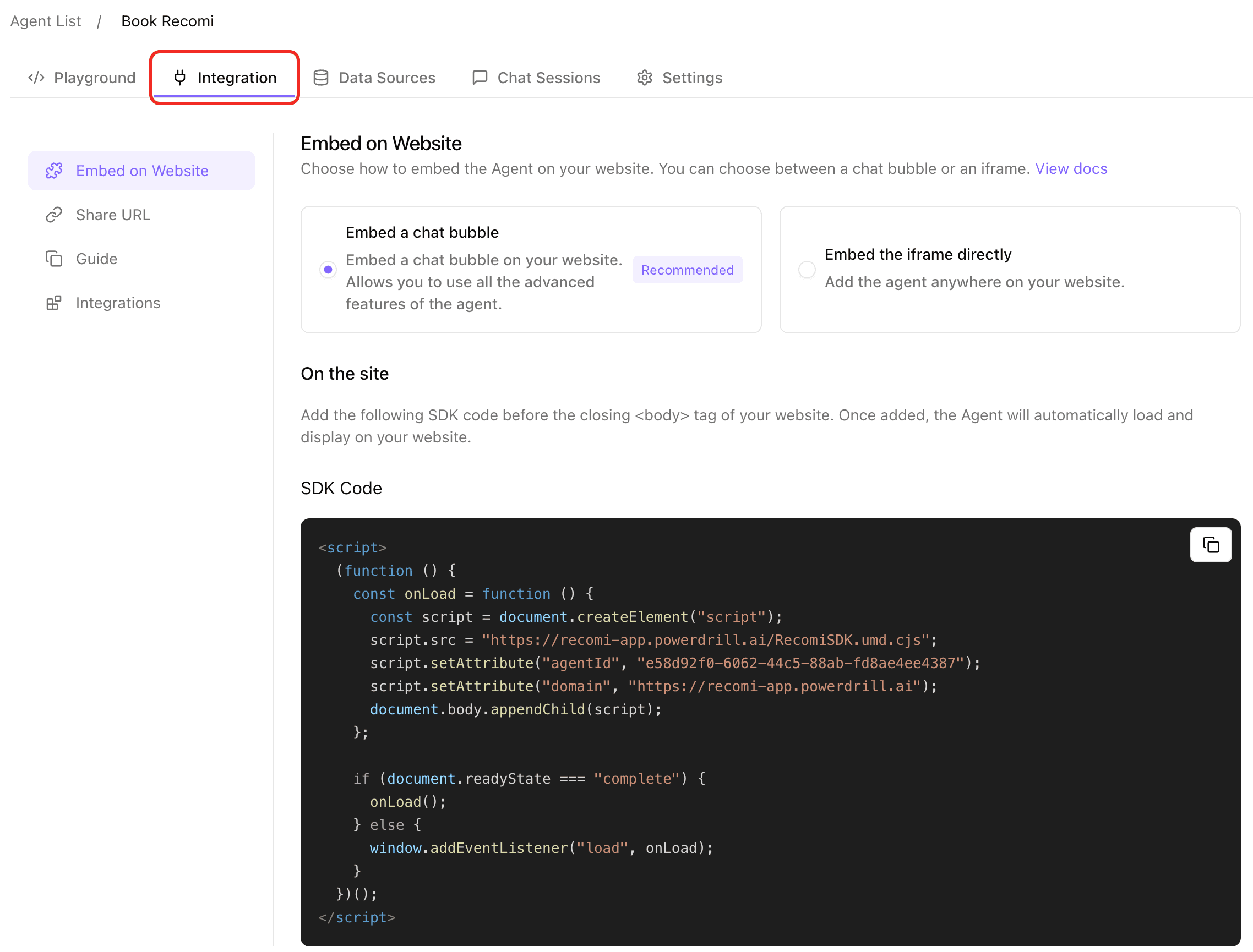The height and width of the screenshot is (952, 1253).
Task: Click the Settings gear icon
Action: (645, 78)
